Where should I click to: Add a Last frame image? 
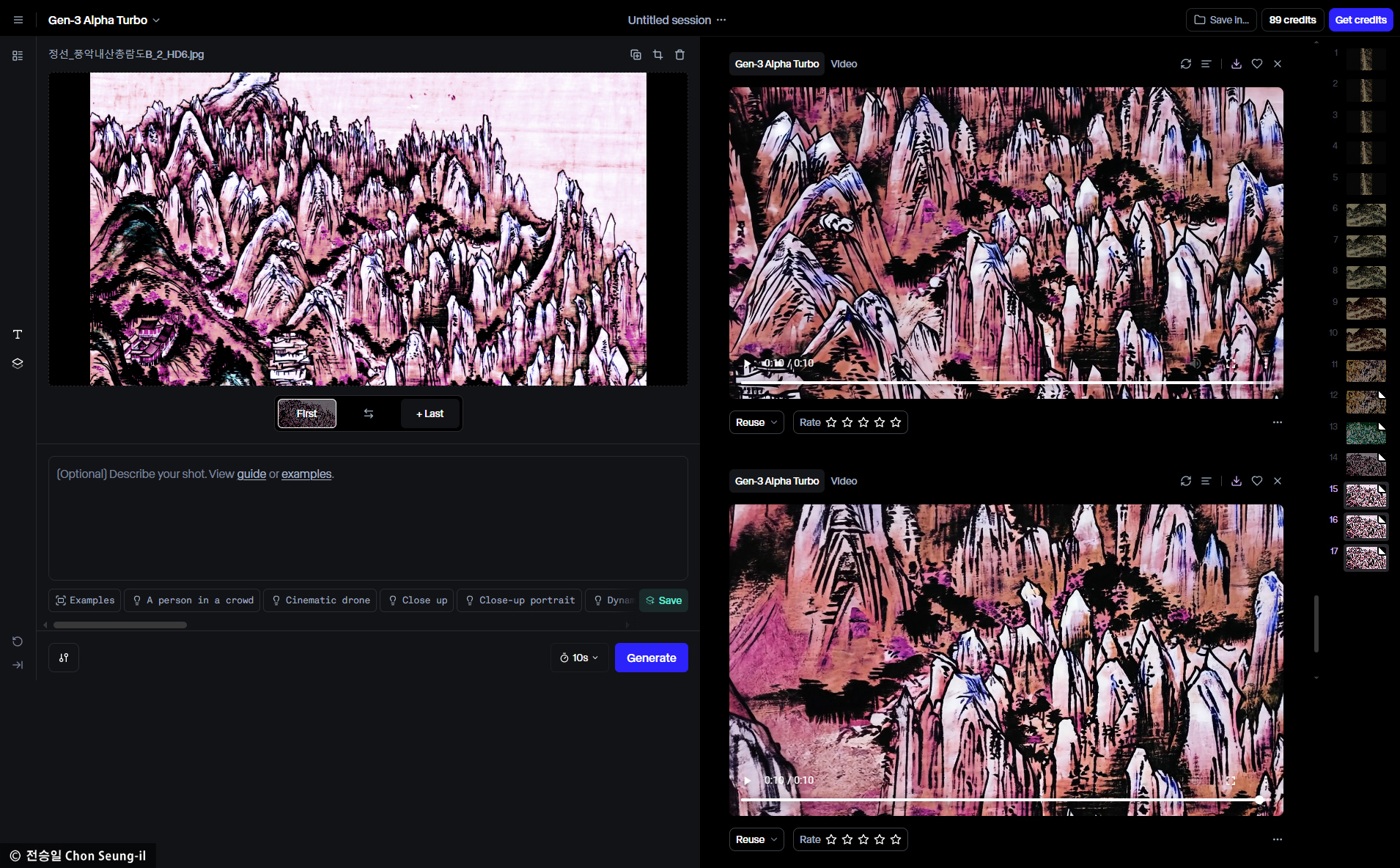pyautogui.click(x=430, y=413)
